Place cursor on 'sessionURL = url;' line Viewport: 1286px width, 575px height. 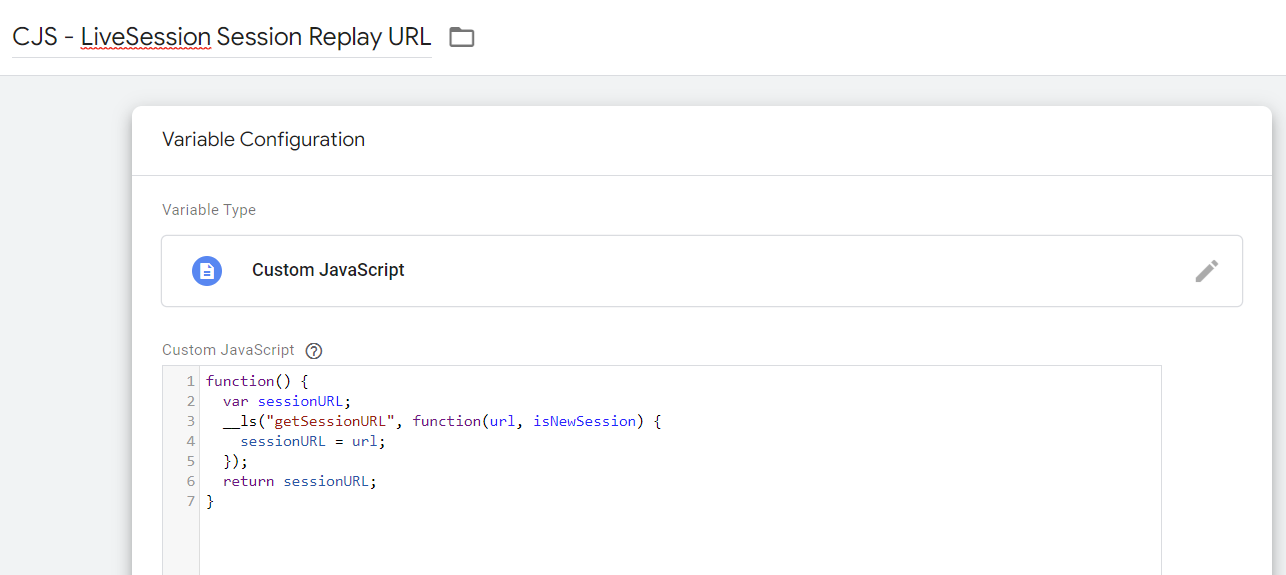point(312,441)
